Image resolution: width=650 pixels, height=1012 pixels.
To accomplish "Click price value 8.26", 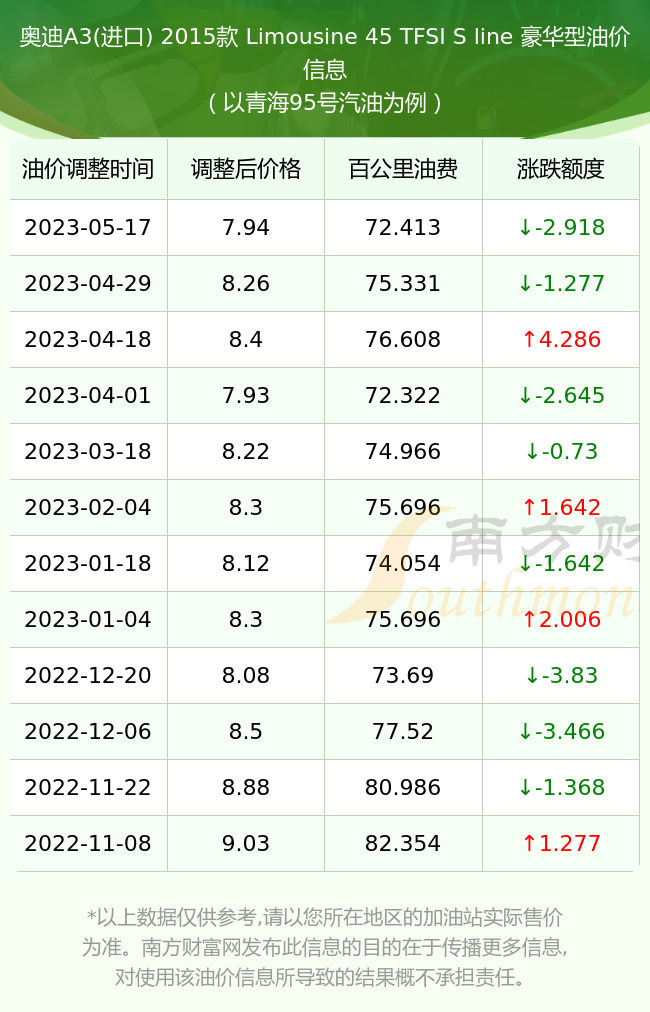I will pyautogui.click(x=246, y=283).
